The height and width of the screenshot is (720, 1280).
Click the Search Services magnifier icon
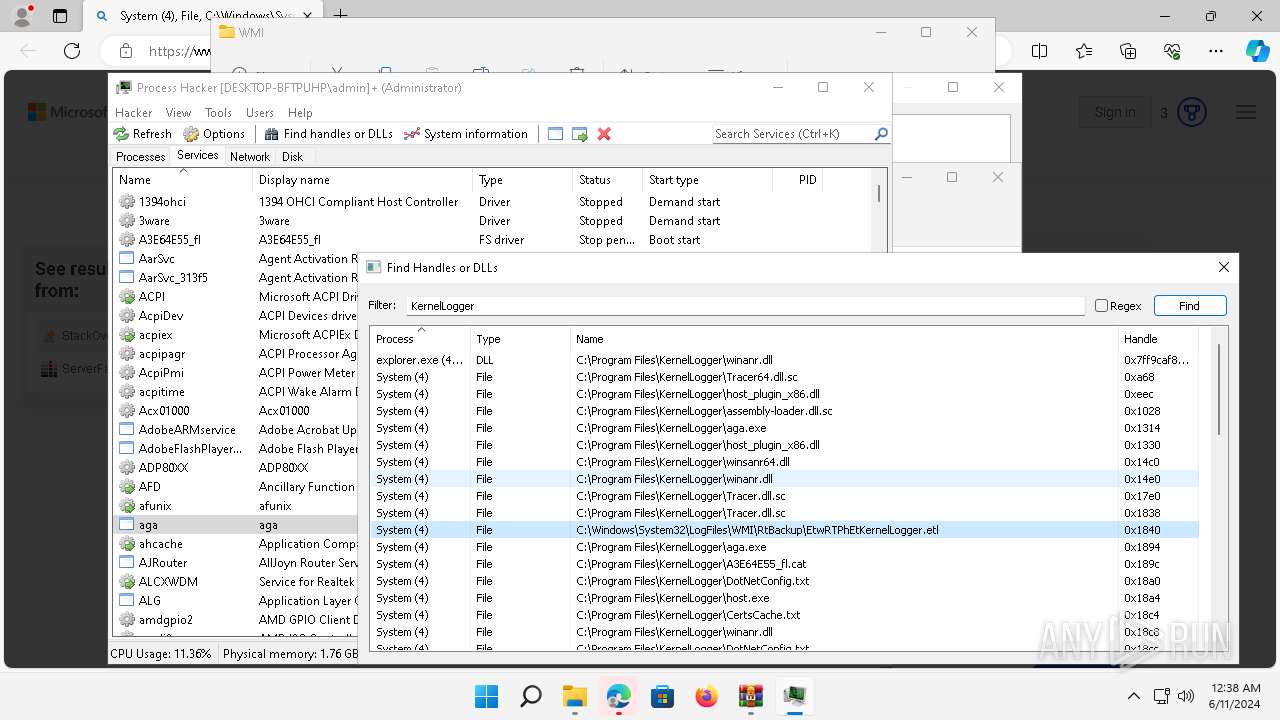881,134
